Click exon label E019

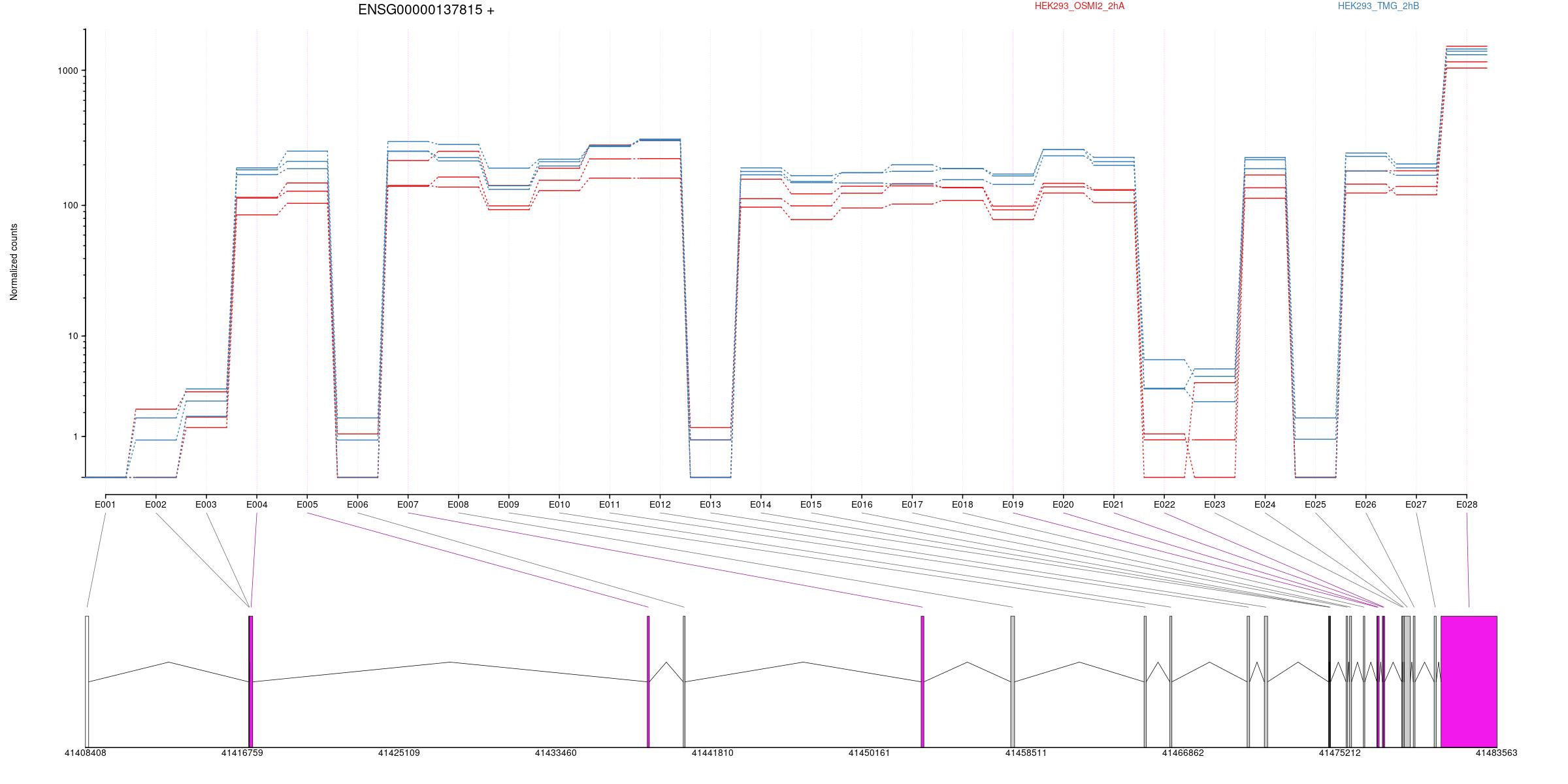click(1013, 504)
